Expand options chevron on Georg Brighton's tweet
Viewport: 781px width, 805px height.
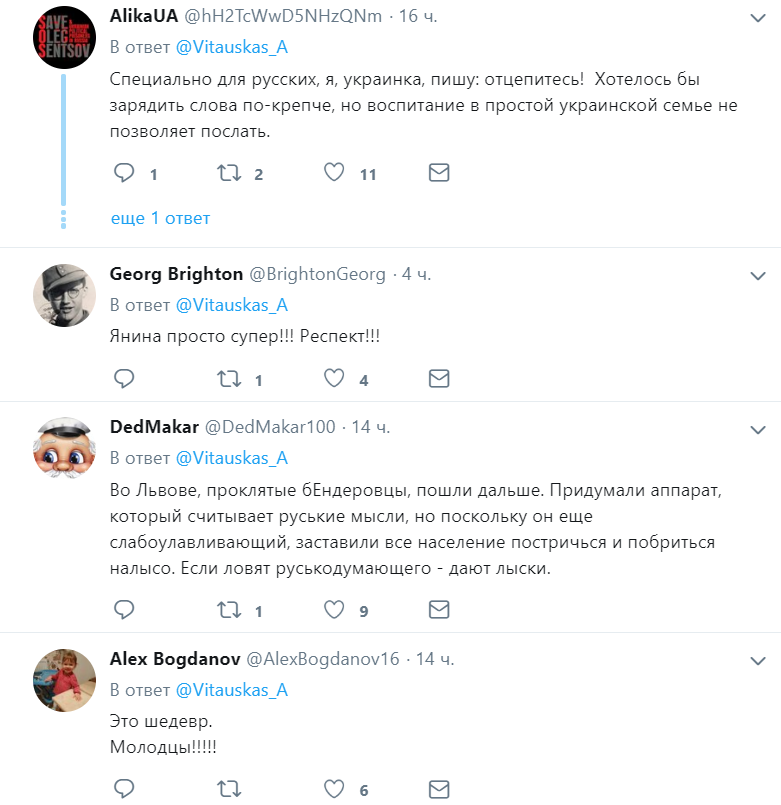pos(758,276)
